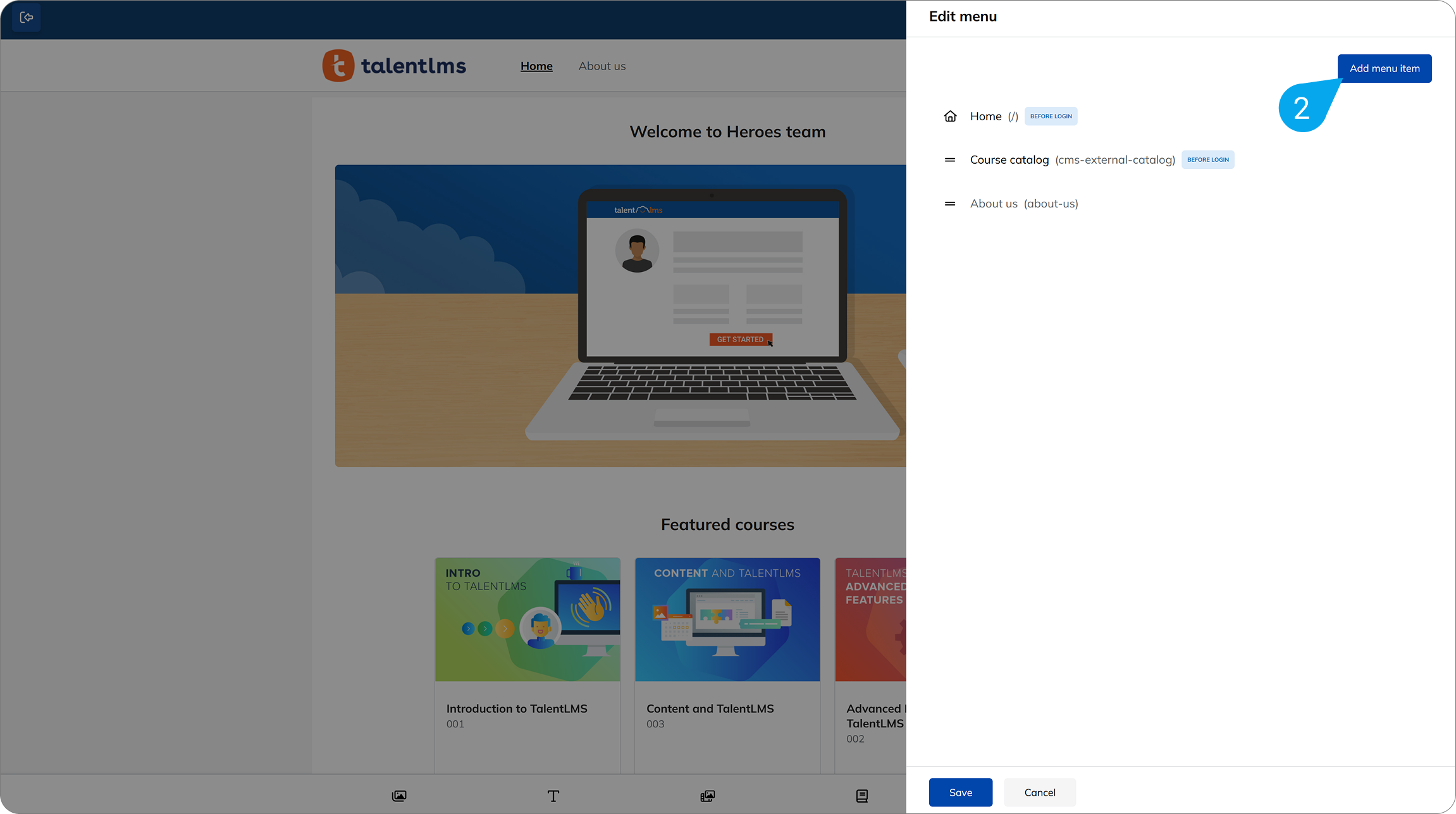Click the talentlms logo in the header
This screenshot has height=814, width=1456.
pos(393,65)
